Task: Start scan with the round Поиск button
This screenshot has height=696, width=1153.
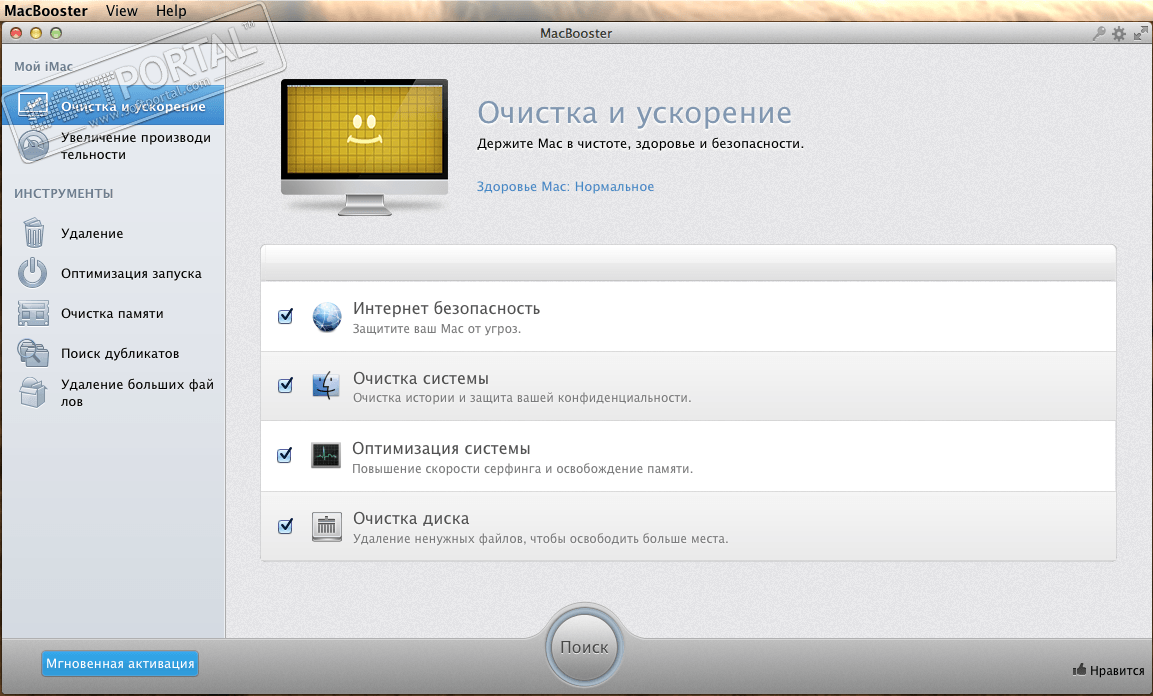Action: (x=585, y=647)
